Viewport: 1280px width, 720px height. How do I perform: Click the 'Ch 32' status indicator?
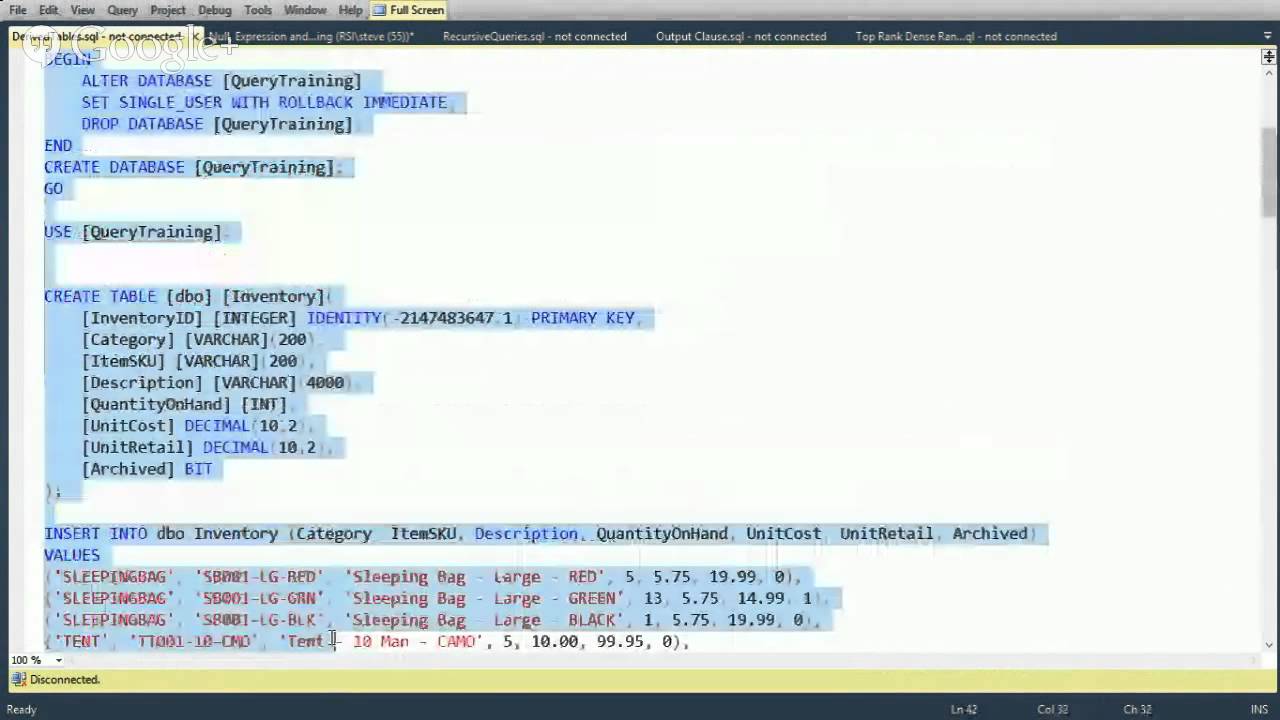tap(1137, 709)
